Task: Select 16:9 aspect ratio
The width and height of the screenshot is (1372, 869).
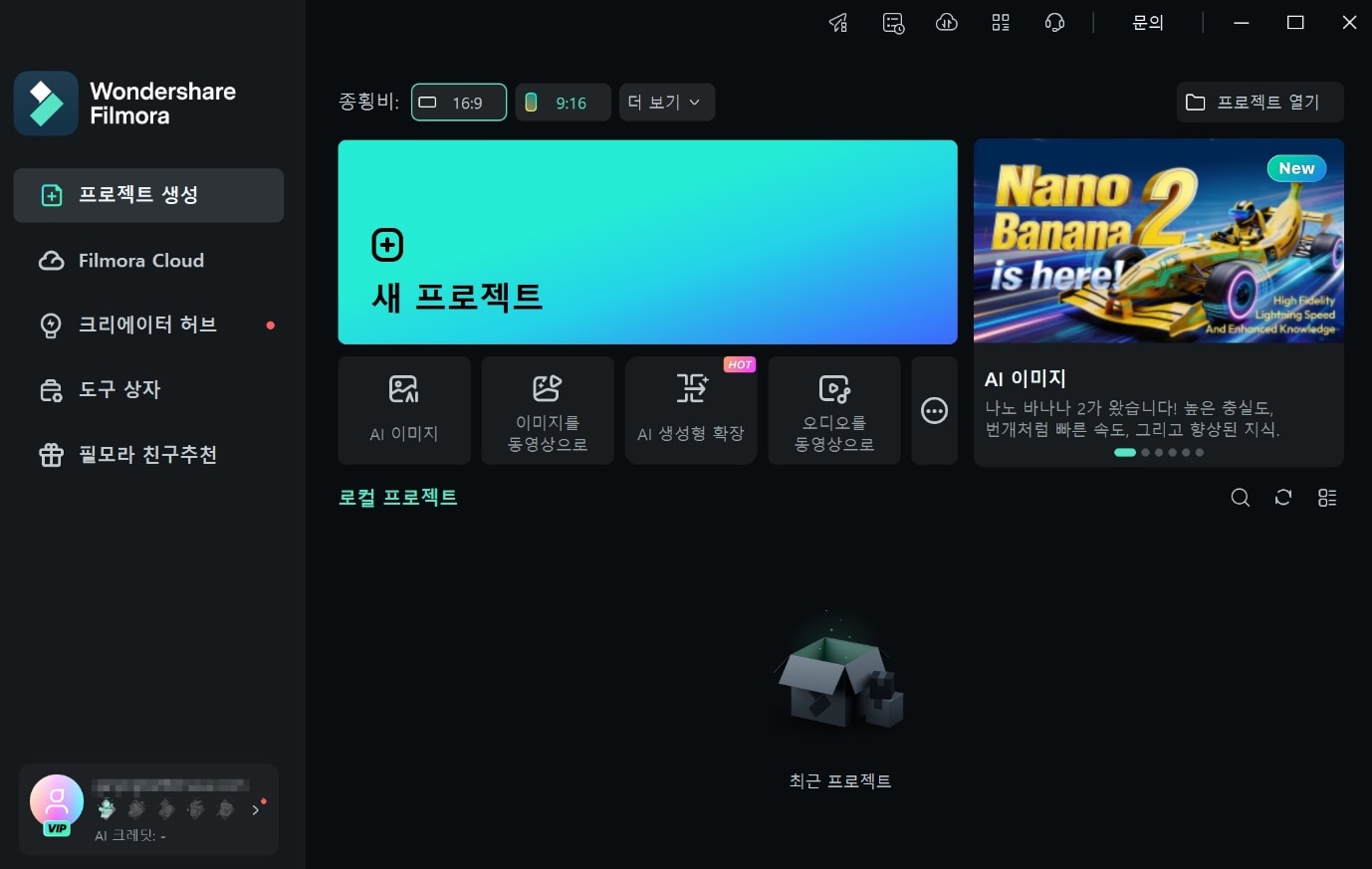Action: (x=459, y=103)
